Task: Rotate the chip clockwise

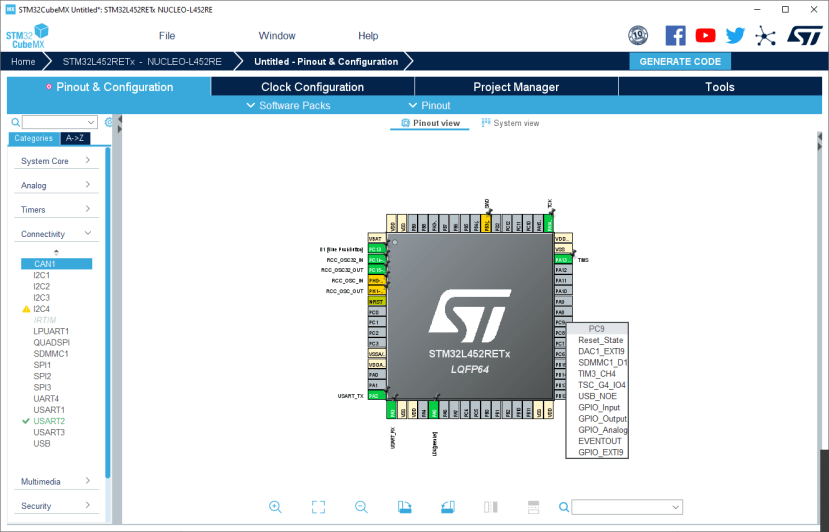Action: [404, 507]
